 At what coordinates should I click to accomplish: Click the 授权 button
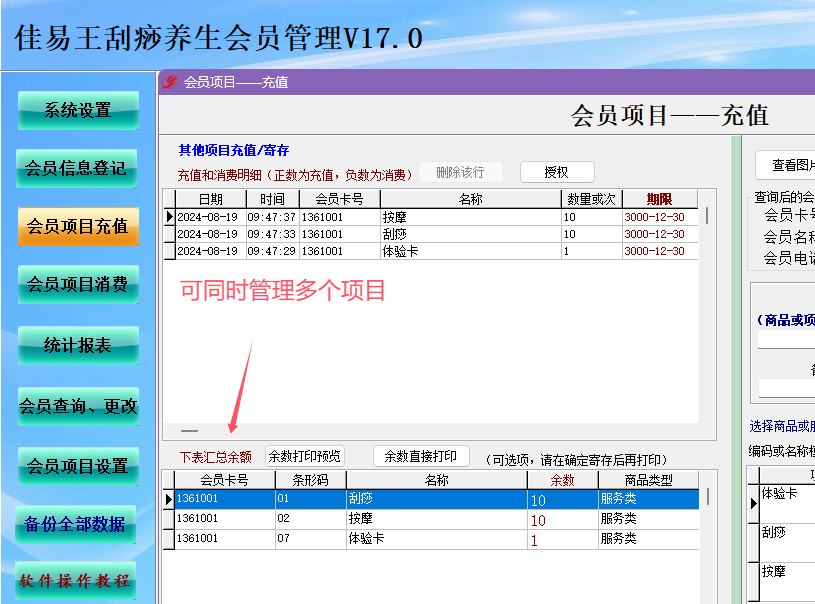click(557, 172)
